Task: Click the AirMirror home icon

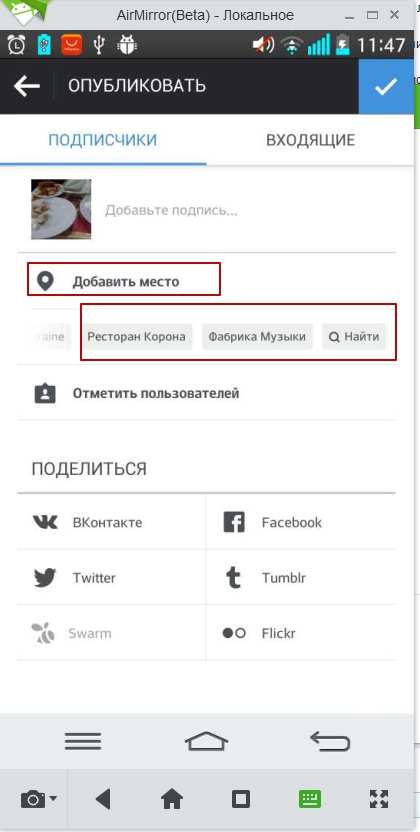Action: click(172, 799)
